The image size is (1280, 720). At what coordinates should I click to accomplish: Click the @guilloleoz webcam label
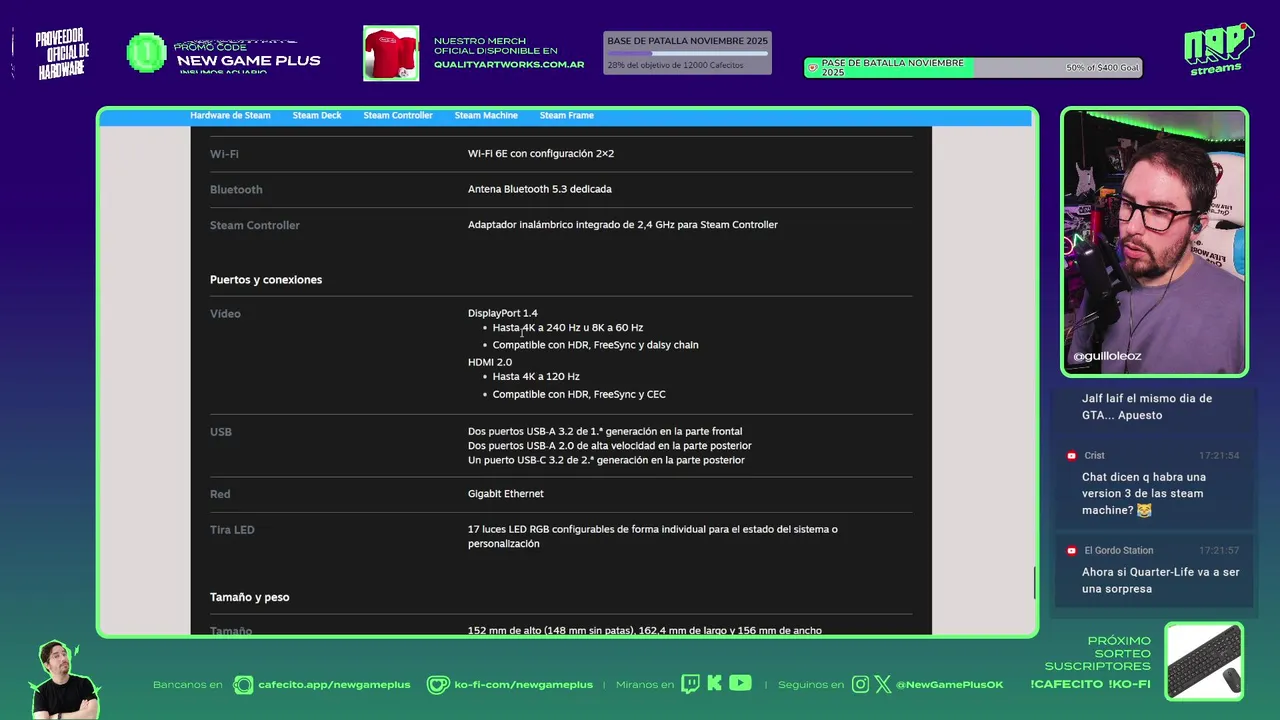(x=1107, y=356)
